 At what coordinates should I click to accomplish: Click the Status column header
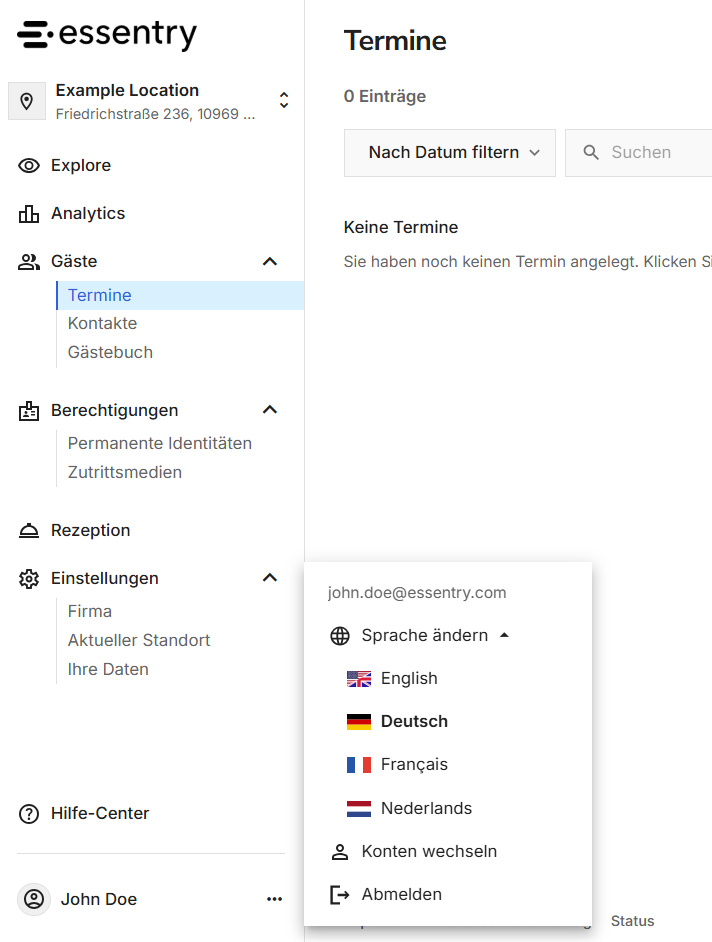click(x=633, y=921)
